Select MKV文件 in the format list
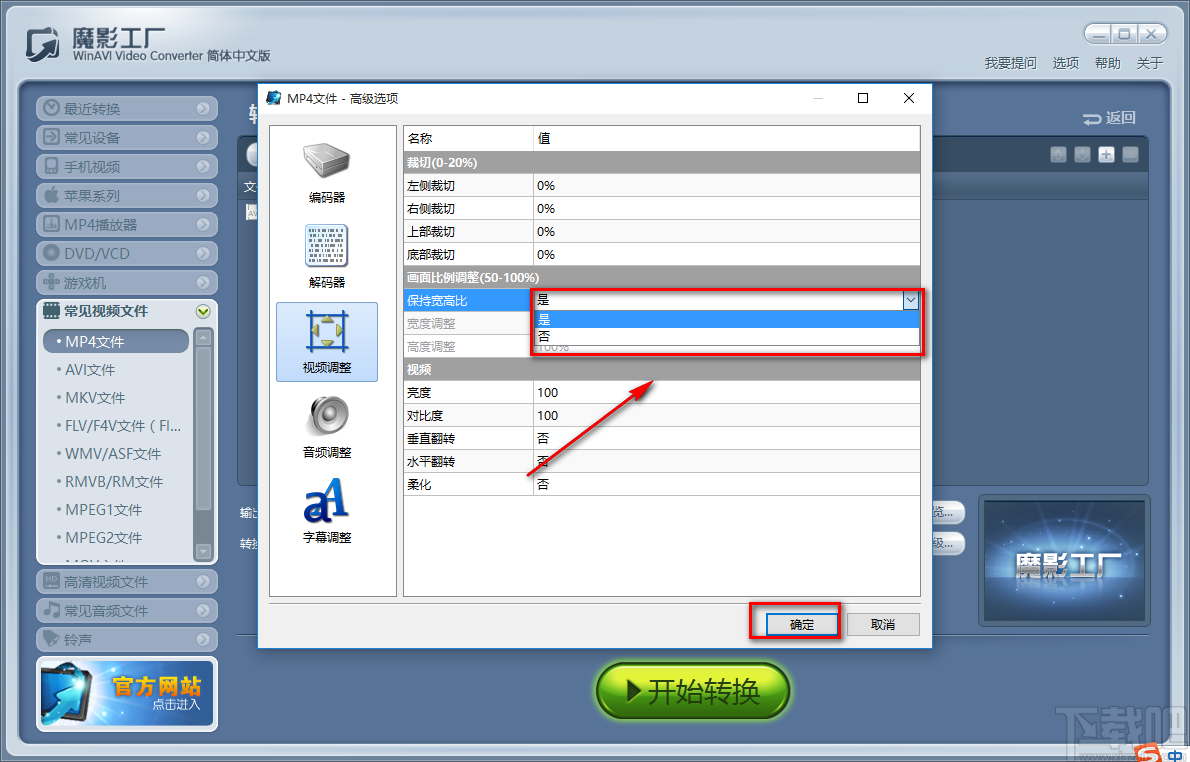The width and height of the screenshot is (1190, 762). coord(95,398)
